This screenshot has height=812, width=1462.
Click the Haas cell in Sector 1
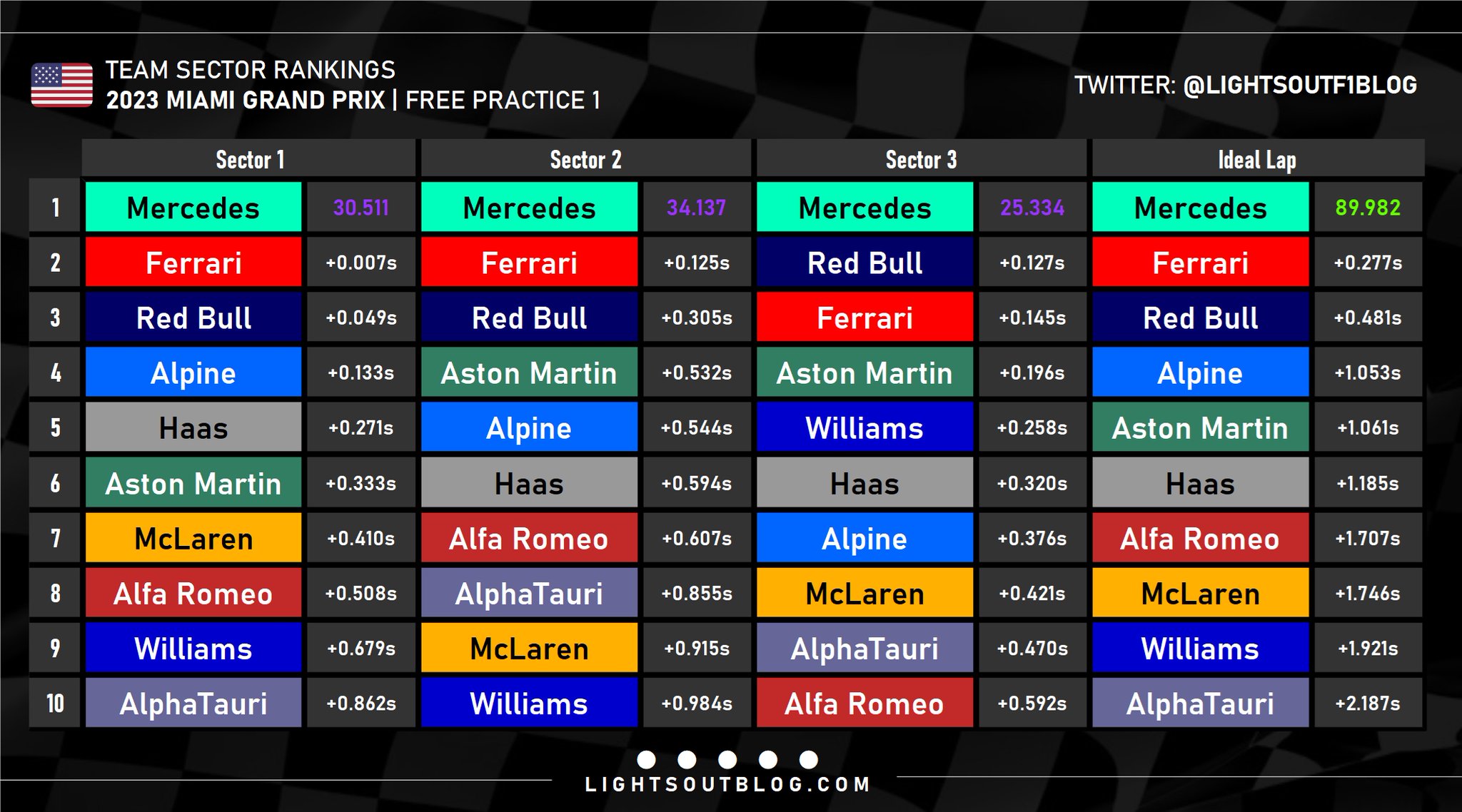[193, 427]
